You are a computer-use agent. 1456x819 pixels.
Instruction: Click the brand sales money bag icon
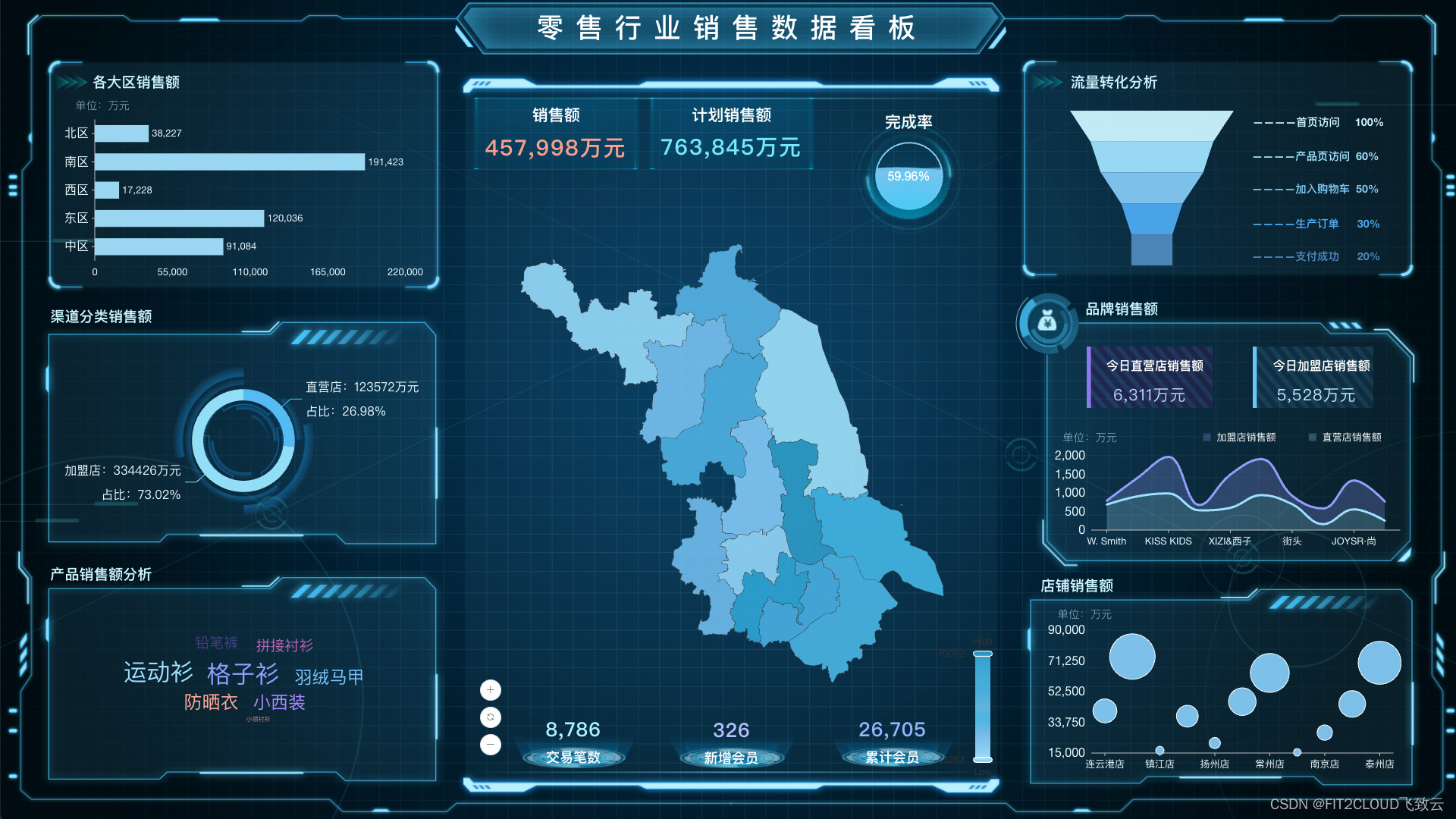pos(1047,323)
